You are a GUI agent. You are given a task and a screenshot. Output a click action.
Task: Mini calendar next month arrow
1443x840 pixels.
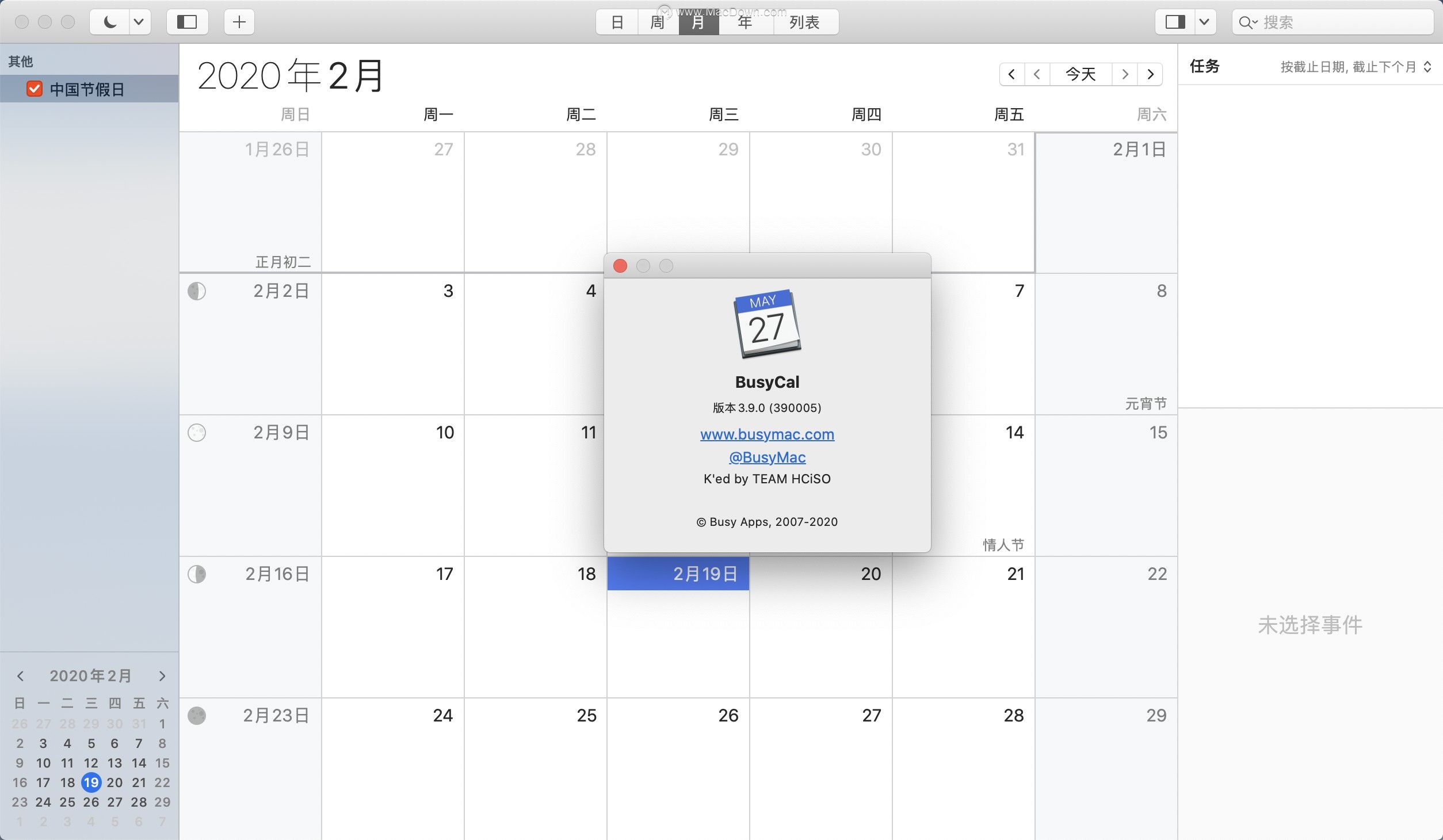[x=162, y=675]
